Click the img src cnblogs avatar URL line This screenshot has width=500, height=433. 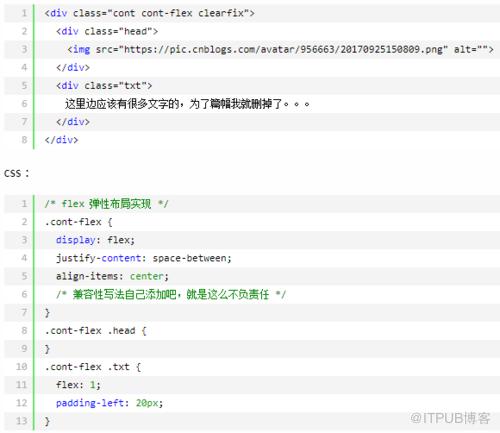(x=280, y=49)
